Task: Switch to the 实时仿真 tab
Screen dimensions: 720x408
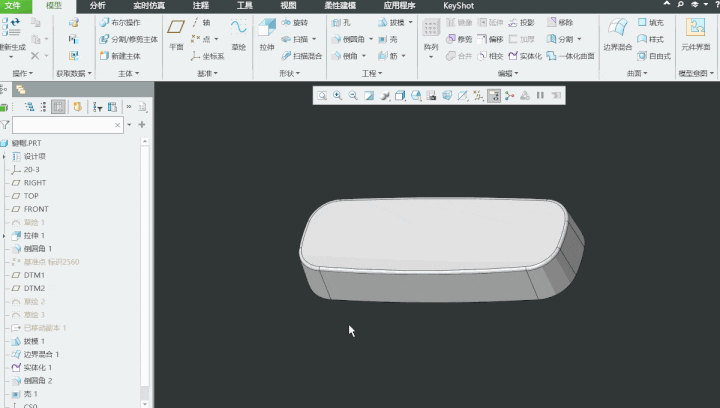Action: [149, 6]
